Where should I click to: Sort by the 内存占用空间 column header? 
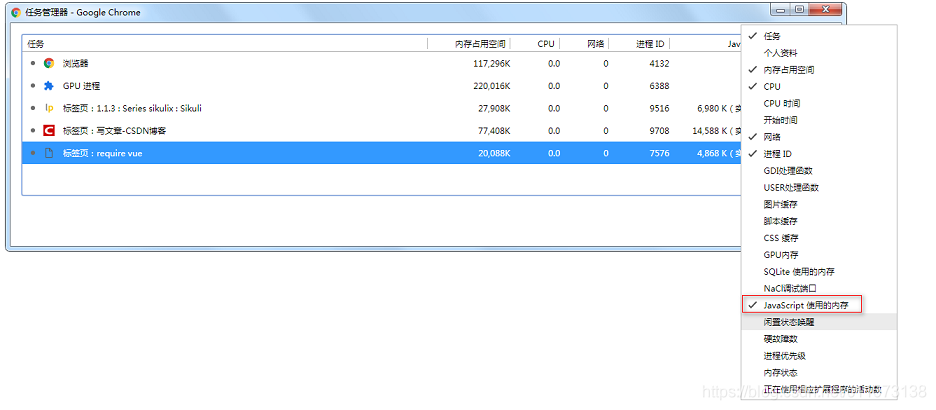[x=469, y=44]
